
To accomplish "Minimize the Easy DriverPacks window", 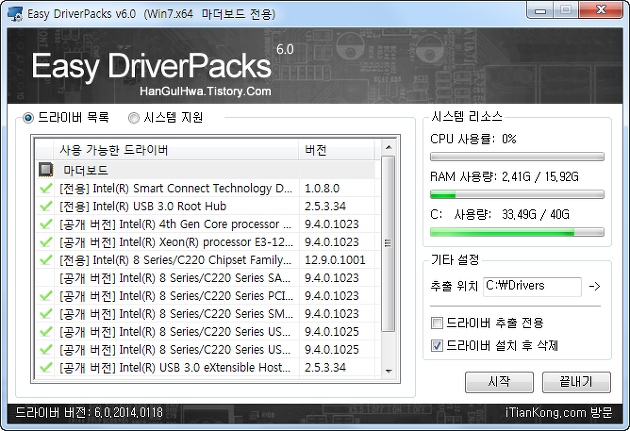I will coord(540,10).
